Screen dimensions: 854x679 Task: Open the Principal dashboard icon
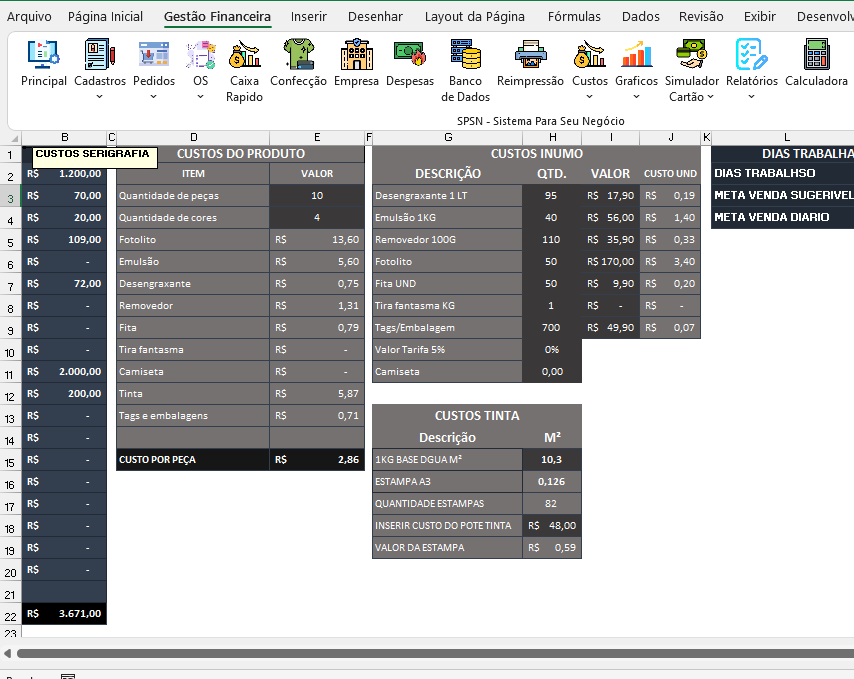coord(43,54)
